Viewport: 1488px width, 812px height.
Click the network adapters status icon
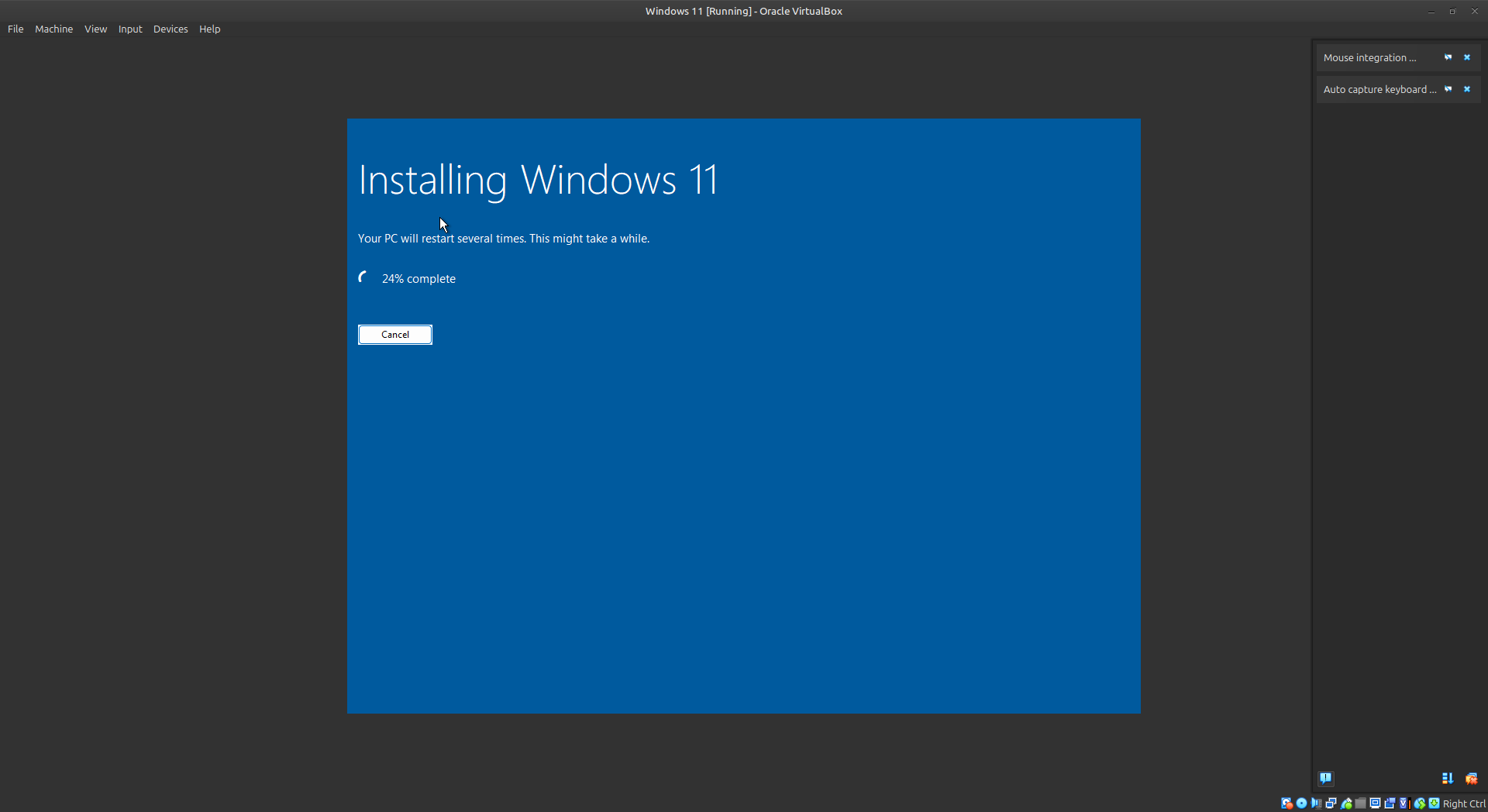(1331, 803)
